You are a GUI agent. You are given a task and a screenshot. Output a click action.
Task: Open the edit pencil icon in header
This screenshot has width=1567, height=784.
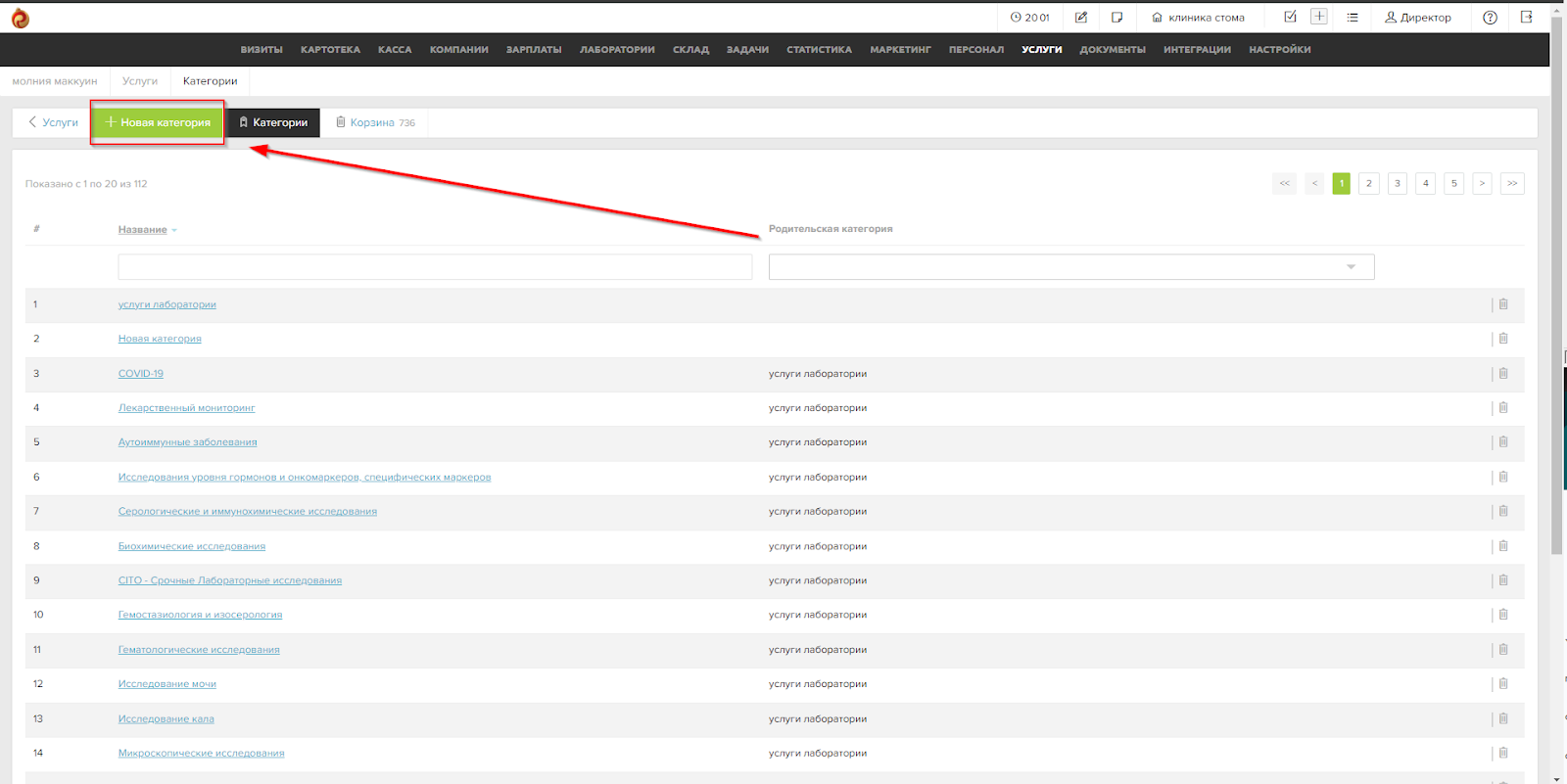click(x=1081, y=18)
